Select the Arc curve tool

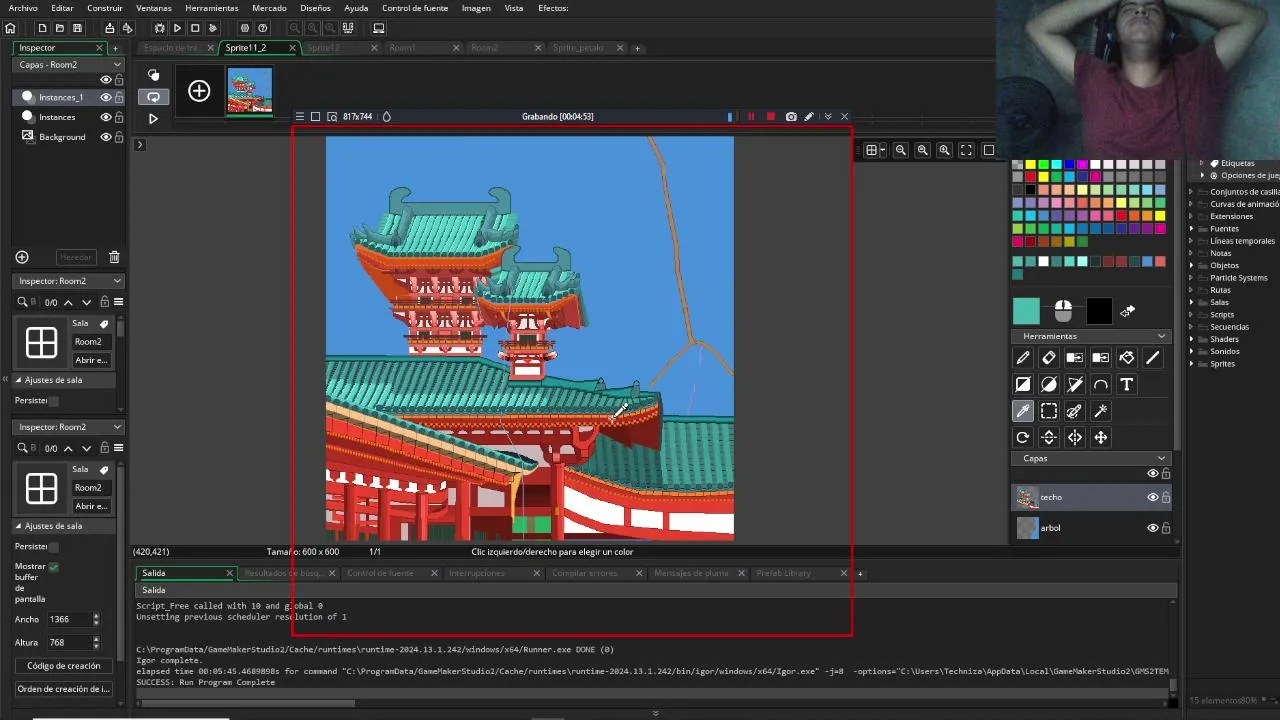[x=1101, y=384]
